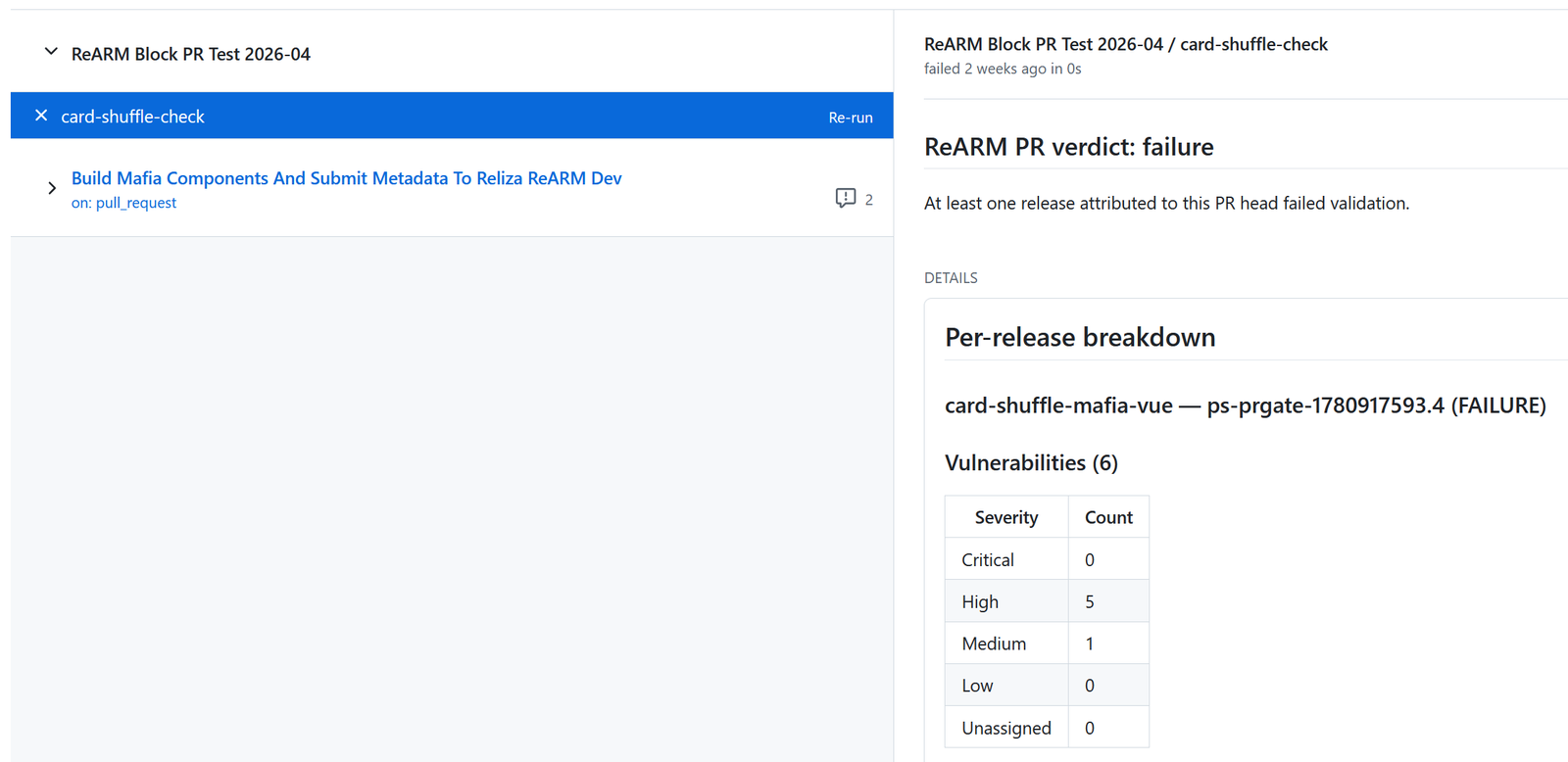Click 'on: pull_request' text

(123, 203)
